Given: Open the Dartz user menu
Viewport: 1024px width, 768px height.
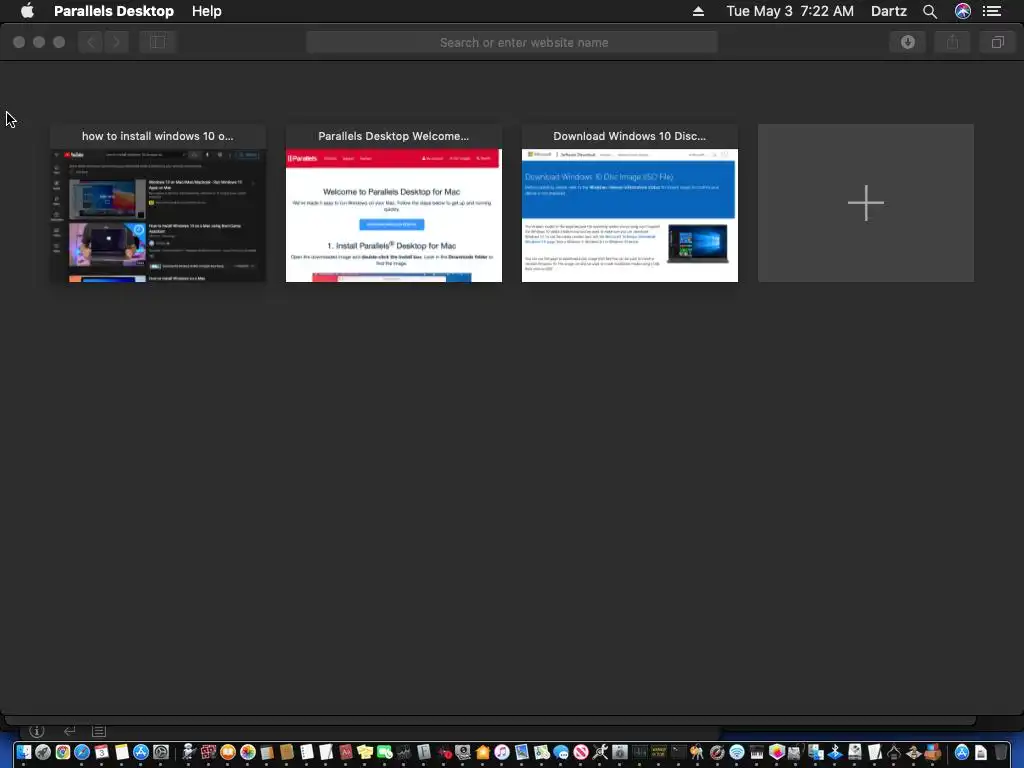Looking at the screenshot, I should pos(889,11).
